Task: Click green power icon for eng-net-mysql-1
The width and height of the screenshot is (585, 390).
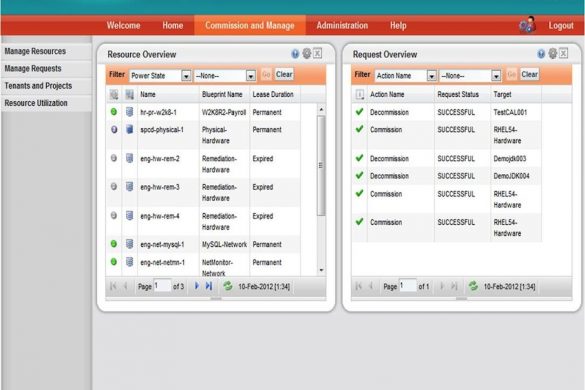Action: (114, 244)
